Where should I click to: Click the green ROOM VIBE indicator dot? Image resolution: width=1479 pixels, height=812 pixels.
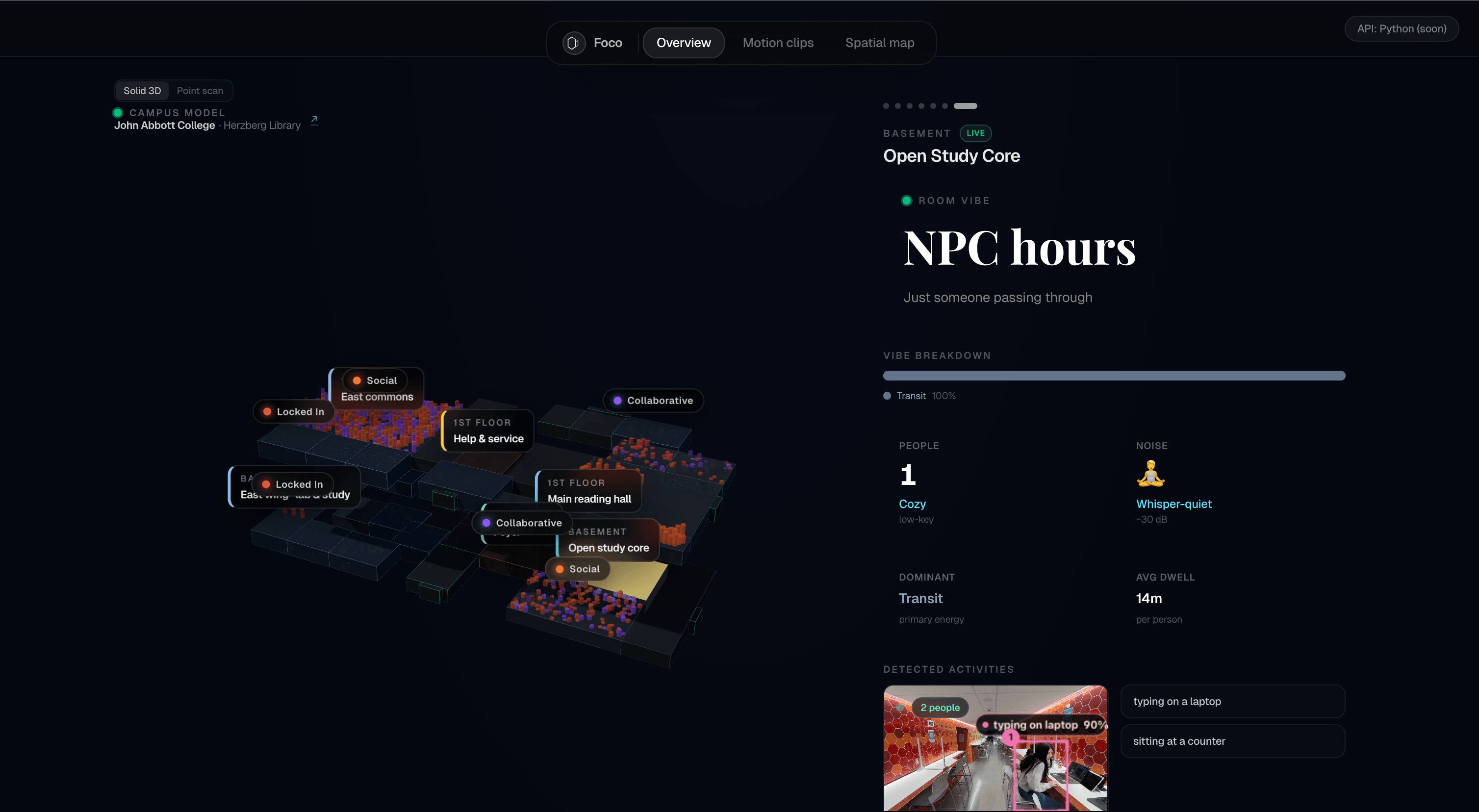point(907,201)
